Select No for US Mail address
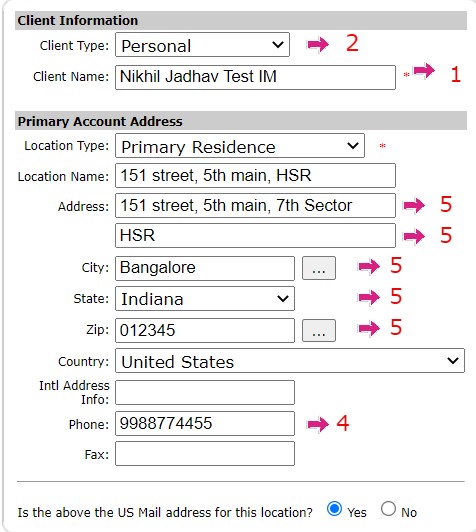 pyautogui.click(x=388, y=509)
